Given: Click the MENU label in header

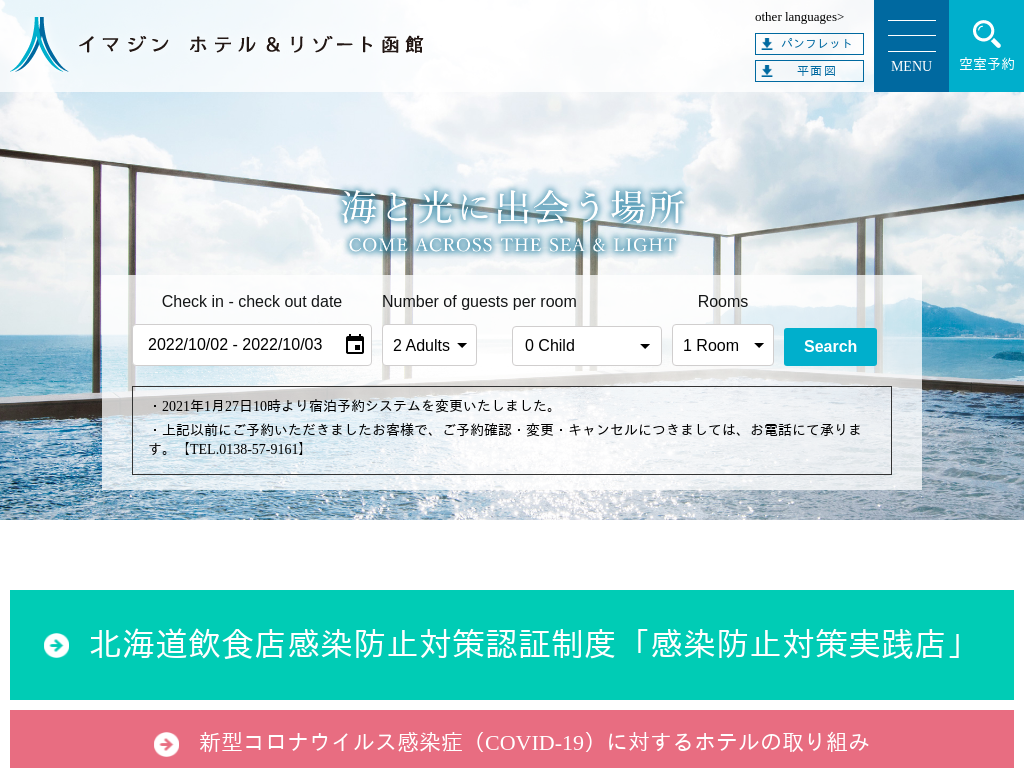Looking at the screenshot, I should [x=911, y=67].
